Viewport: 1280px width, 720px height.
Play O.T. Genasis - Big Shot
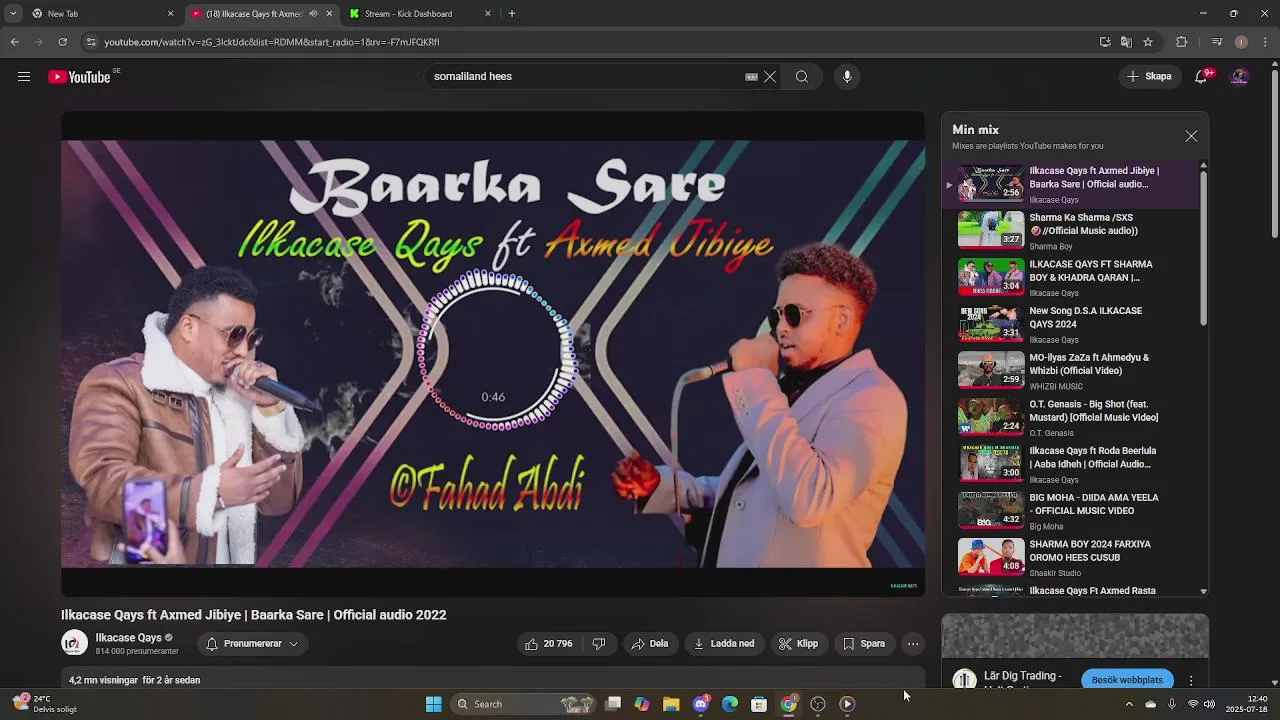click(1070, 417)
